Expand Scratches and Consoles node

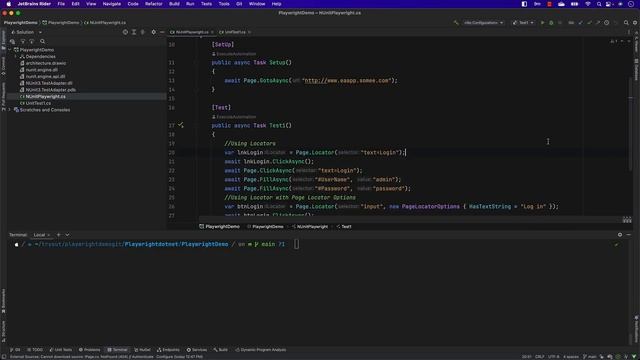[10, 110]
